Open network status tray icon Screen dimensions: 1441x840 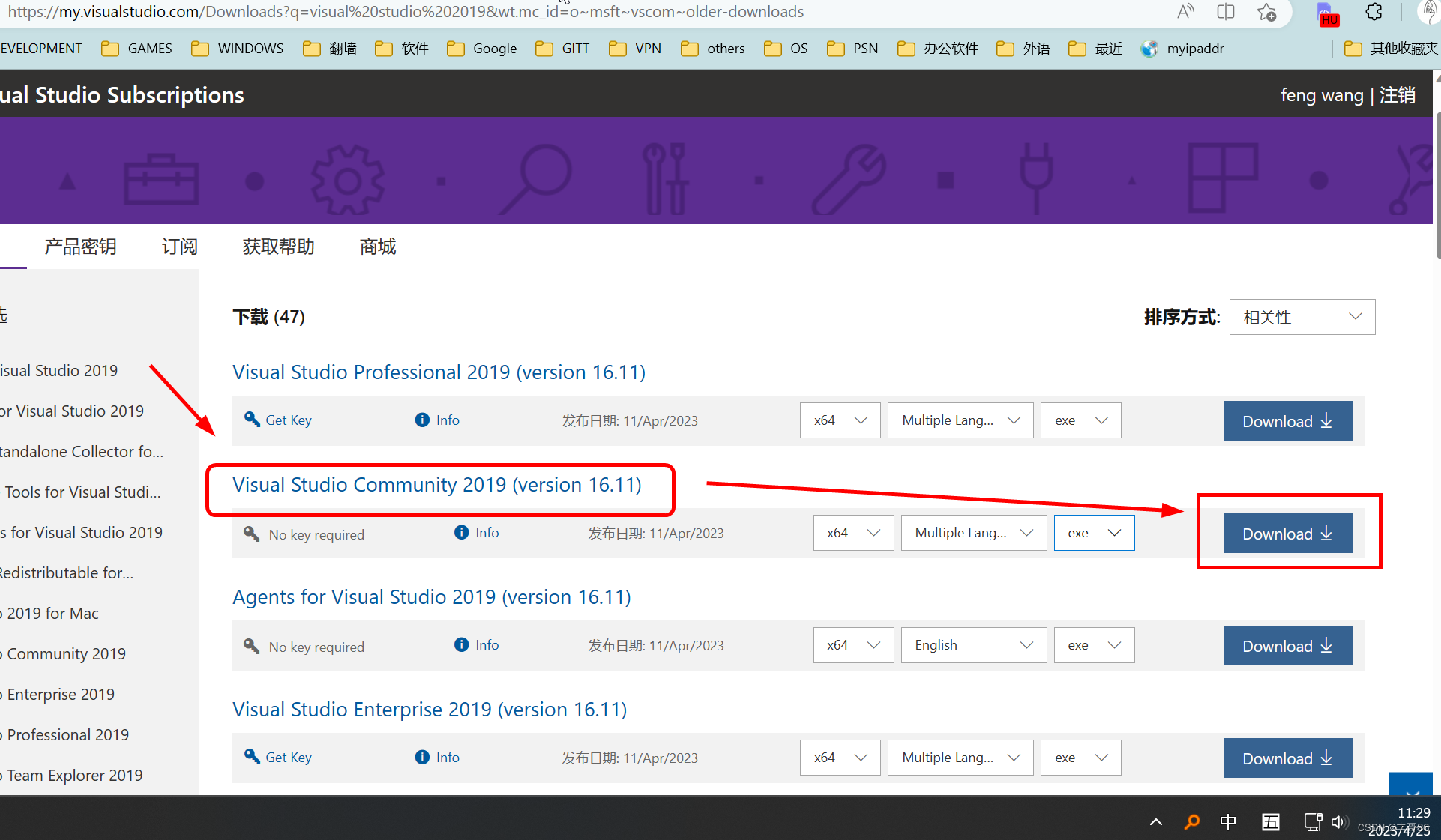[1313, 822]
